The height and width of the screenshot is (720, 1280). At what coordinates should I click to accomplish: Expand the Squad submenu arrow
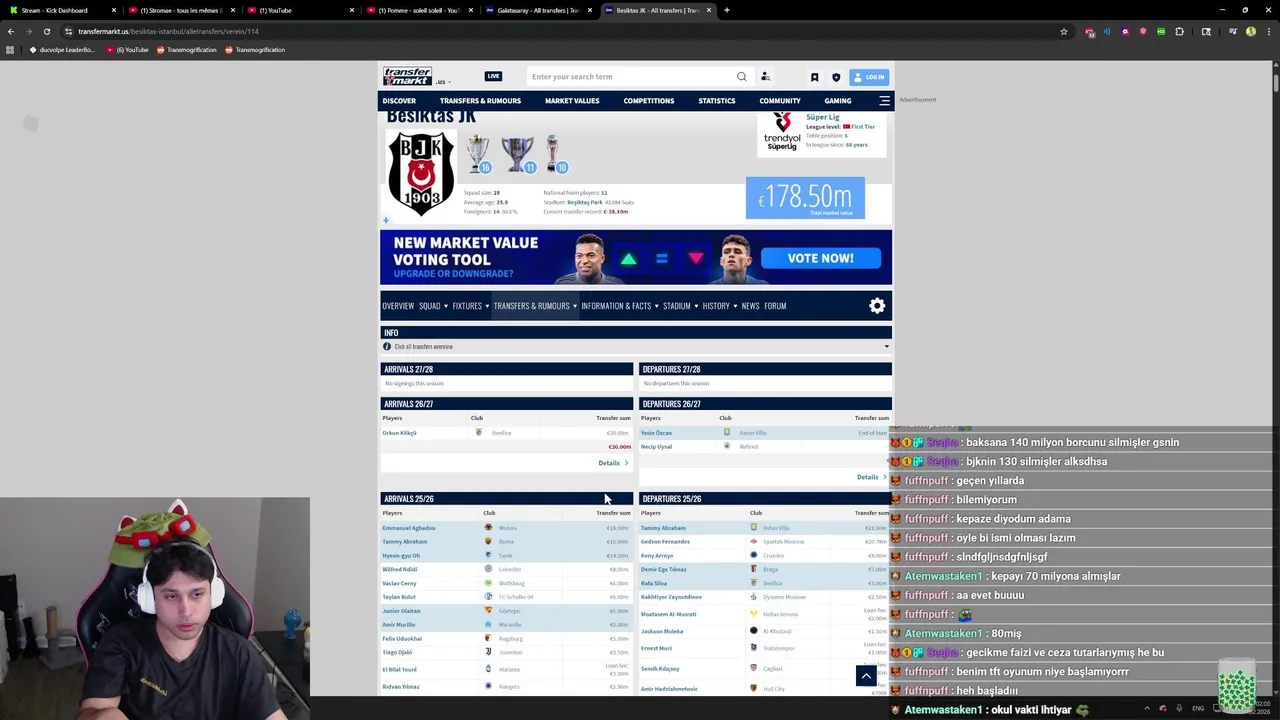pyautogui.click(x=444, y=306)
